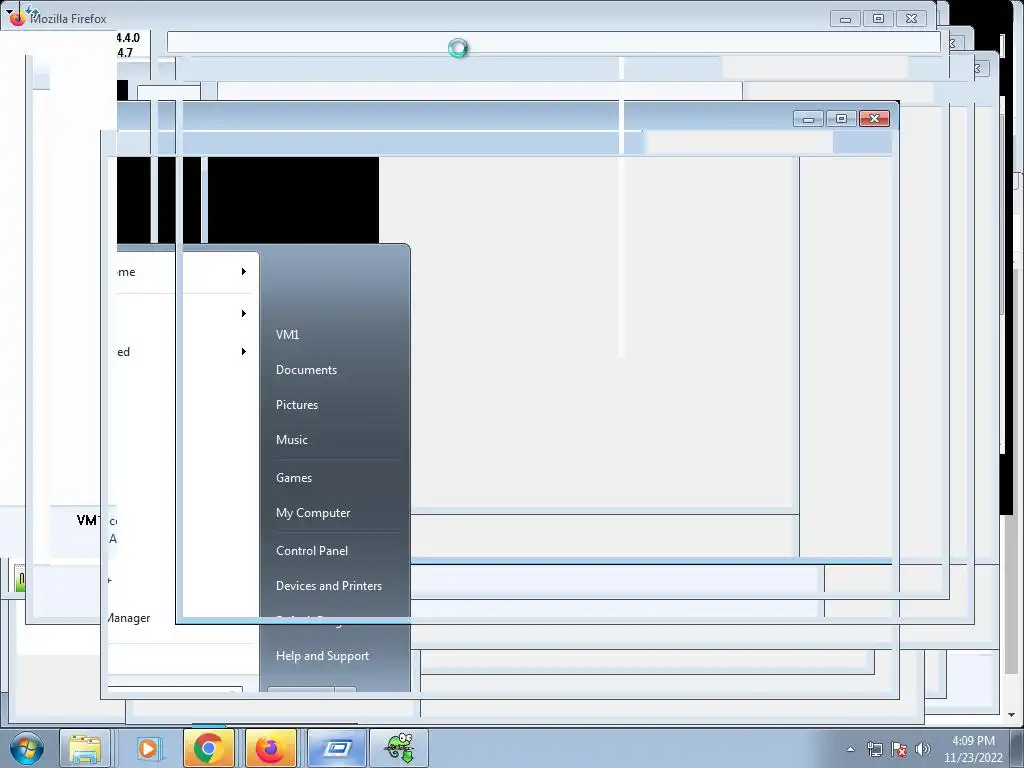Open Help and Support in Start menu
The height and width of the screenshot is (768, 1024).
(322, 656)
